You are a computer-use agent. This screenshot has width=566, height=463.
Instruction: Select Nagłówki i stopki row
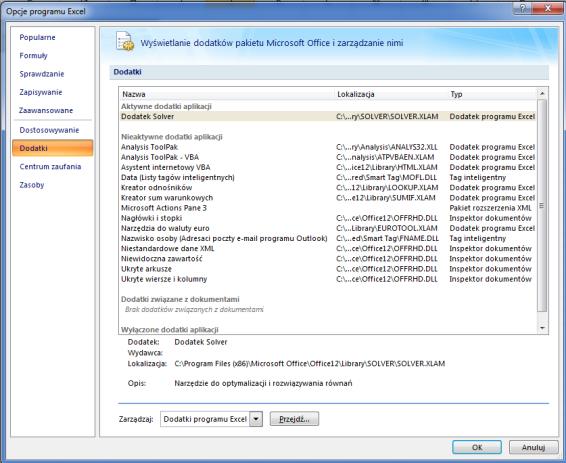328,218
